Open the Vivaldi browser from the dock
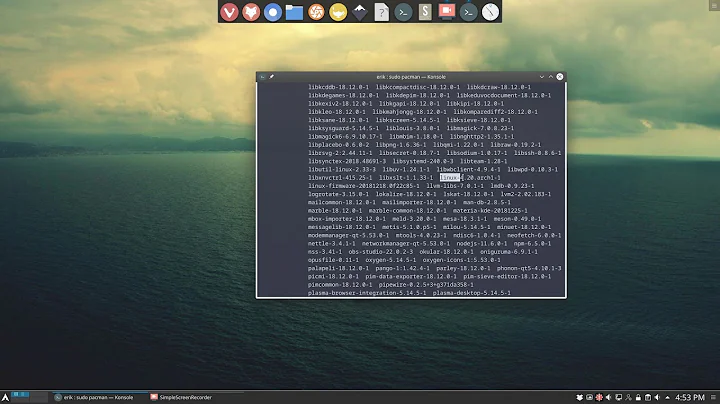The image size is (720, 404). coord(229,12)
